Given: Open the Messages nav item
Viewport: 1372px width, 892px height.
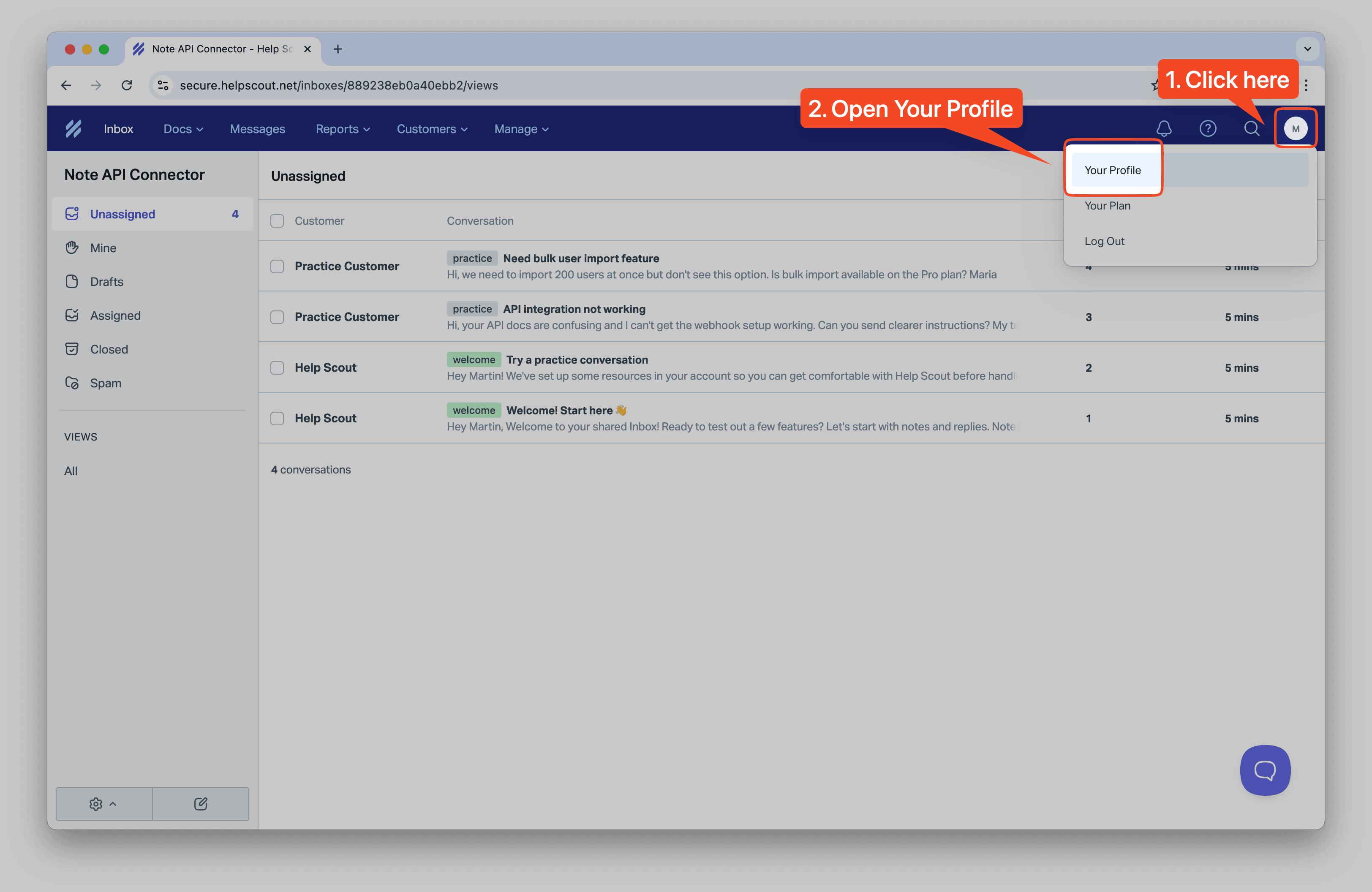Looking at the screenshot, I should pos(258,129).
